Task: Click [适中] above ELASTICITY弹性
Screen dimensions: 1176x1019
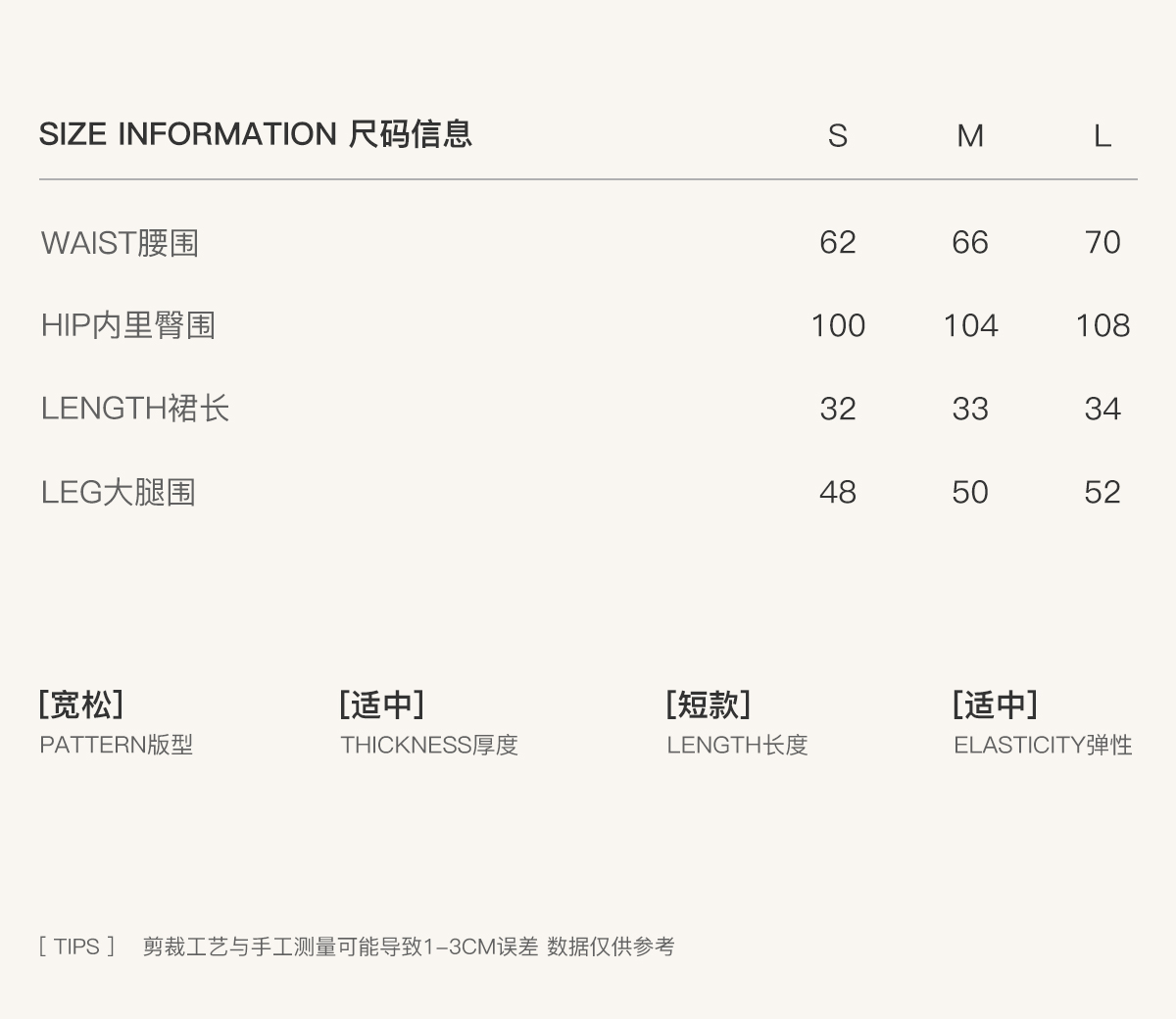Action: tap(995, 704)
